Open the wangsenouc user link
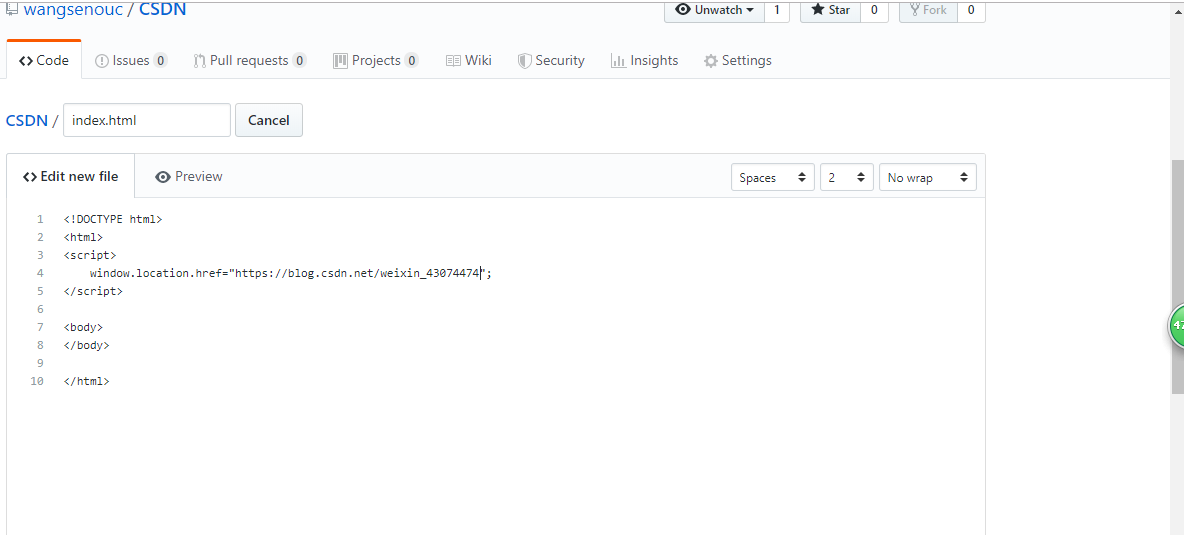This screenshot has height=535, width=1184. [73, 10]
